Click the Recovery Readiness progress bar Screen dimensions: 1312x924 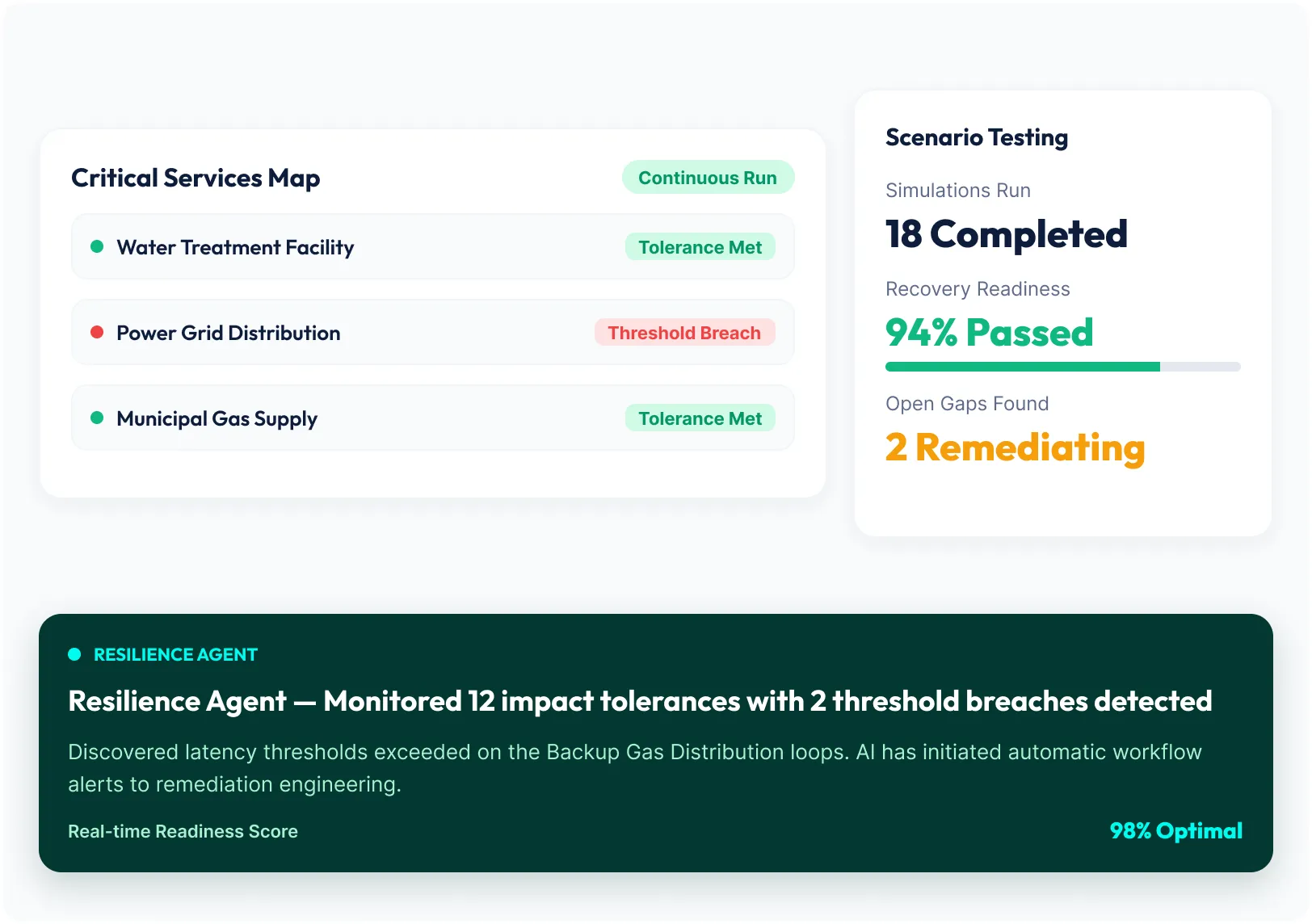[x=1063, y=367]
